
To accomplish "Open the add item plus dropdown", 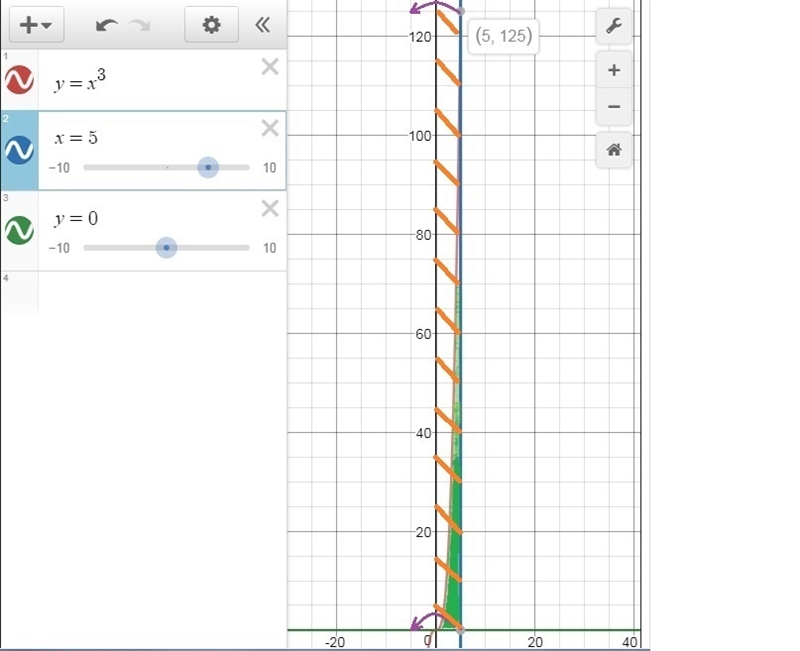I will tap(35, 24).
